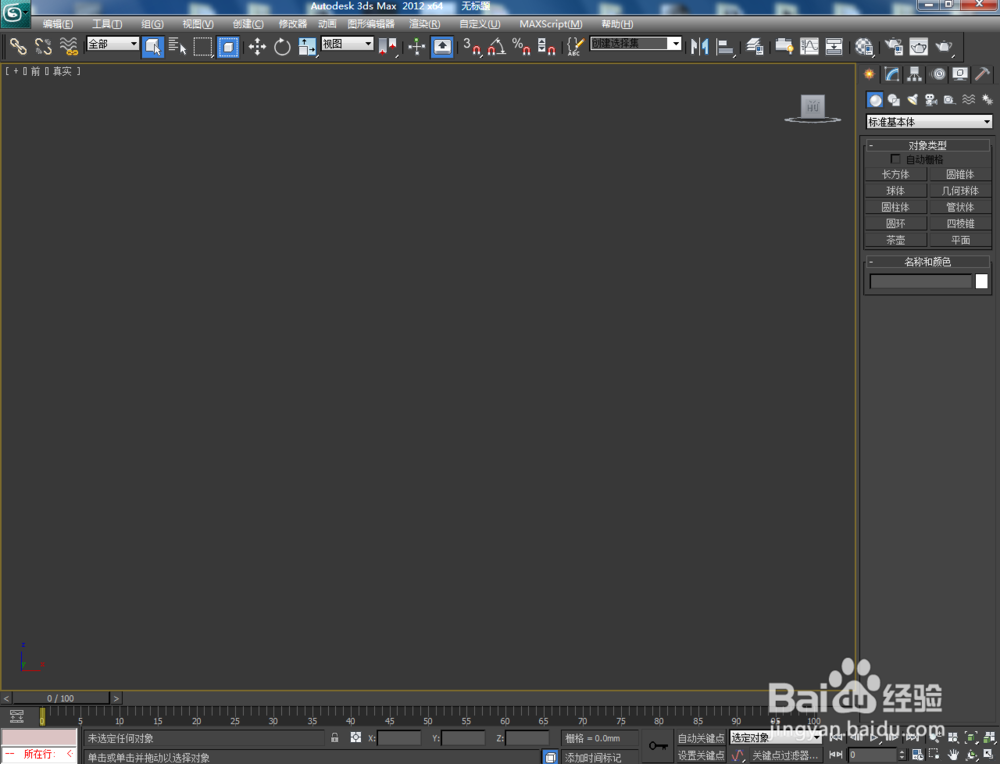
Task: Toggle Window/Crossing selection mode
Action: pos(228,47)
